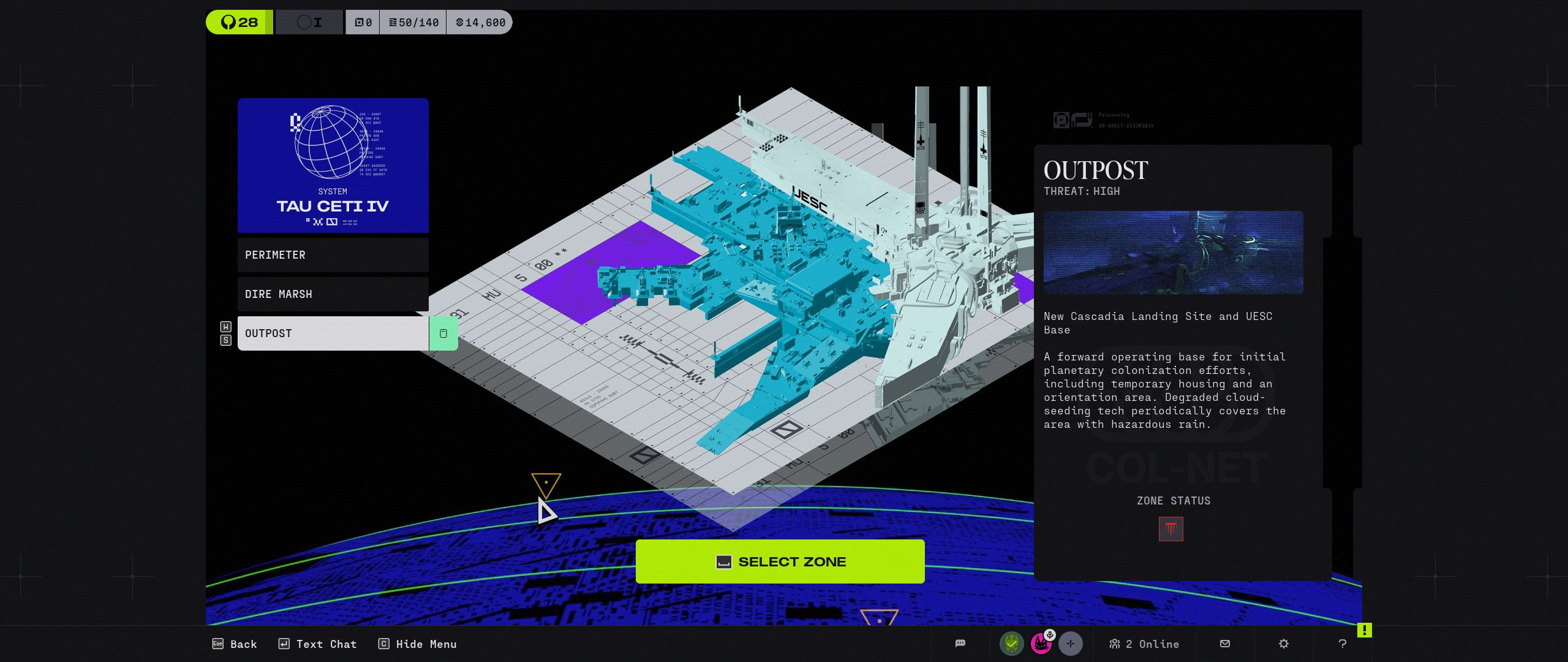Click the green icon beside Outpost entry
This screenshot has width=1568, height=662.
point(443,333)
